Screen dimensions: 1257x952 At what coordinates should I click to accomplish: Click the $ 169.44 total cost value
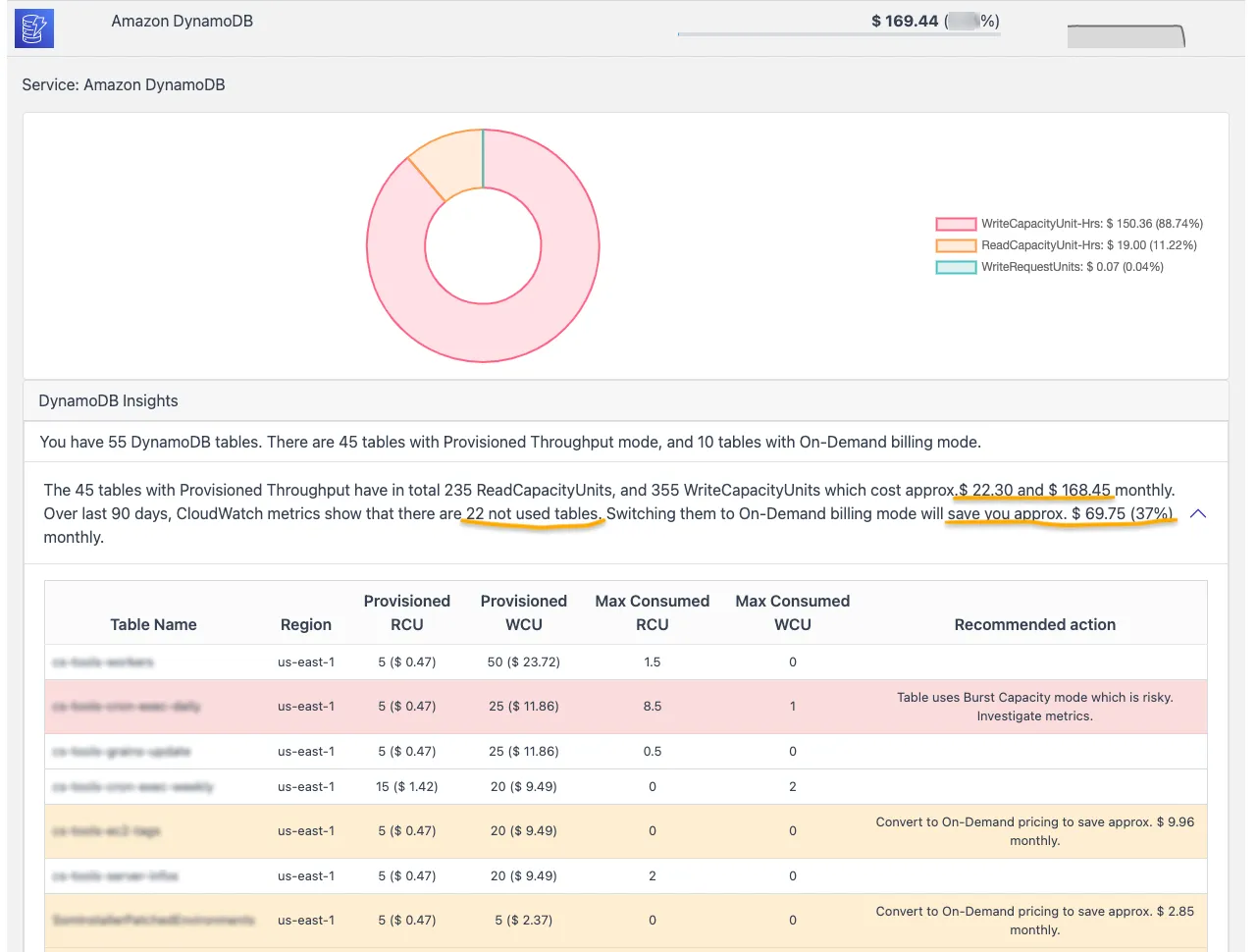click(905, 21)
